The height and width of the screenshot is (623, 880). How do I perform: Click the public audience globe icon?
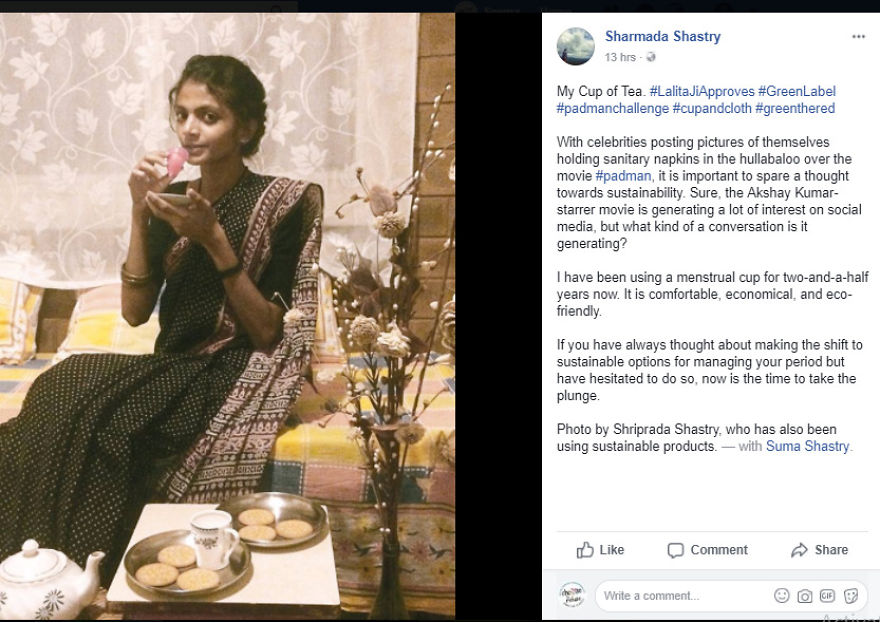[651, 58]
